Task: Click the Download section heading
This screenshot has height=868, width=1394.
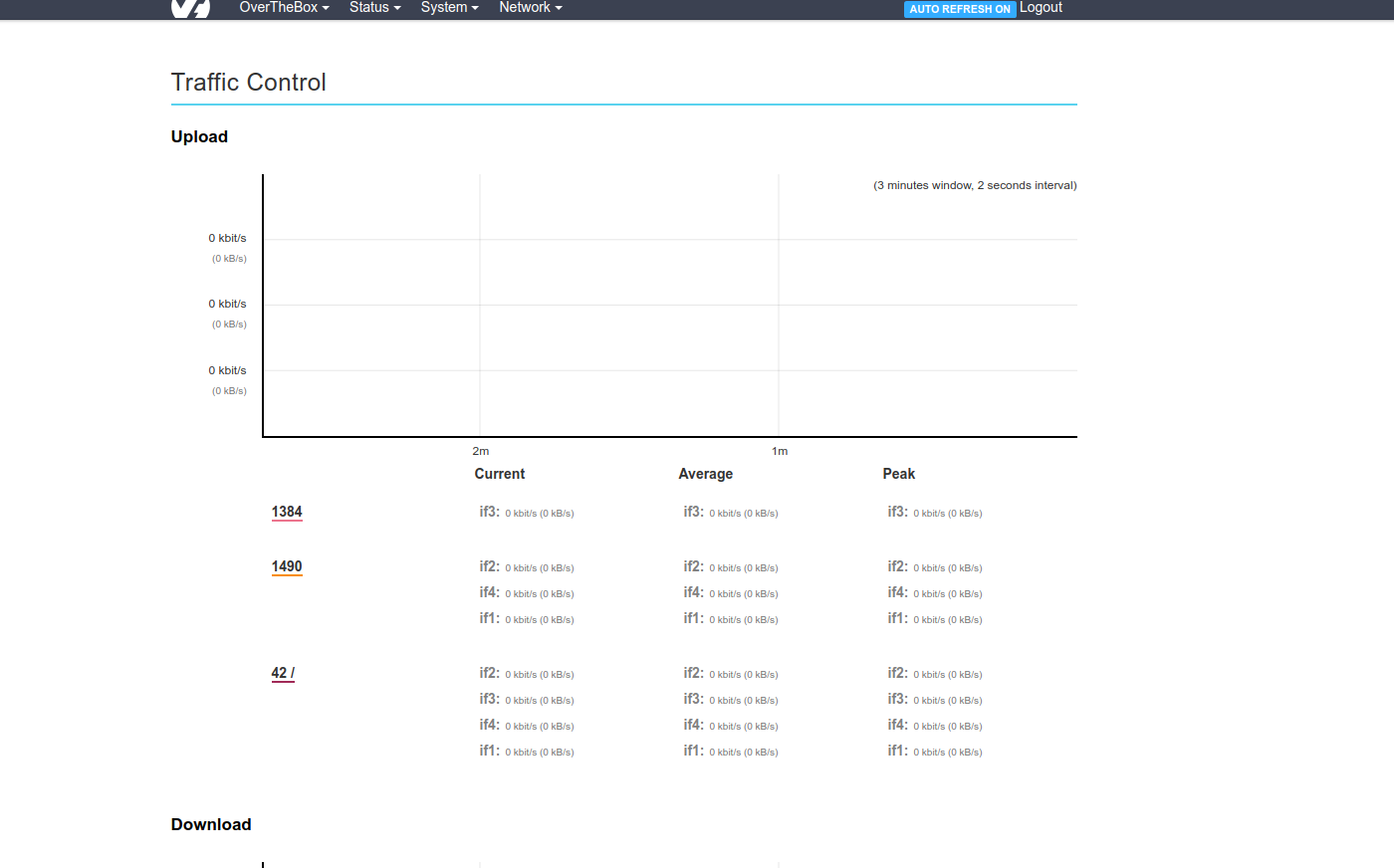Action: (211, 824)
